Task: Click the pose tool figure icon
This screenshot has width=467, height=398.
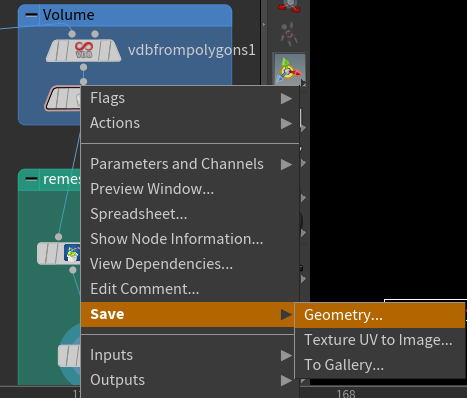Action: [289, 34]
